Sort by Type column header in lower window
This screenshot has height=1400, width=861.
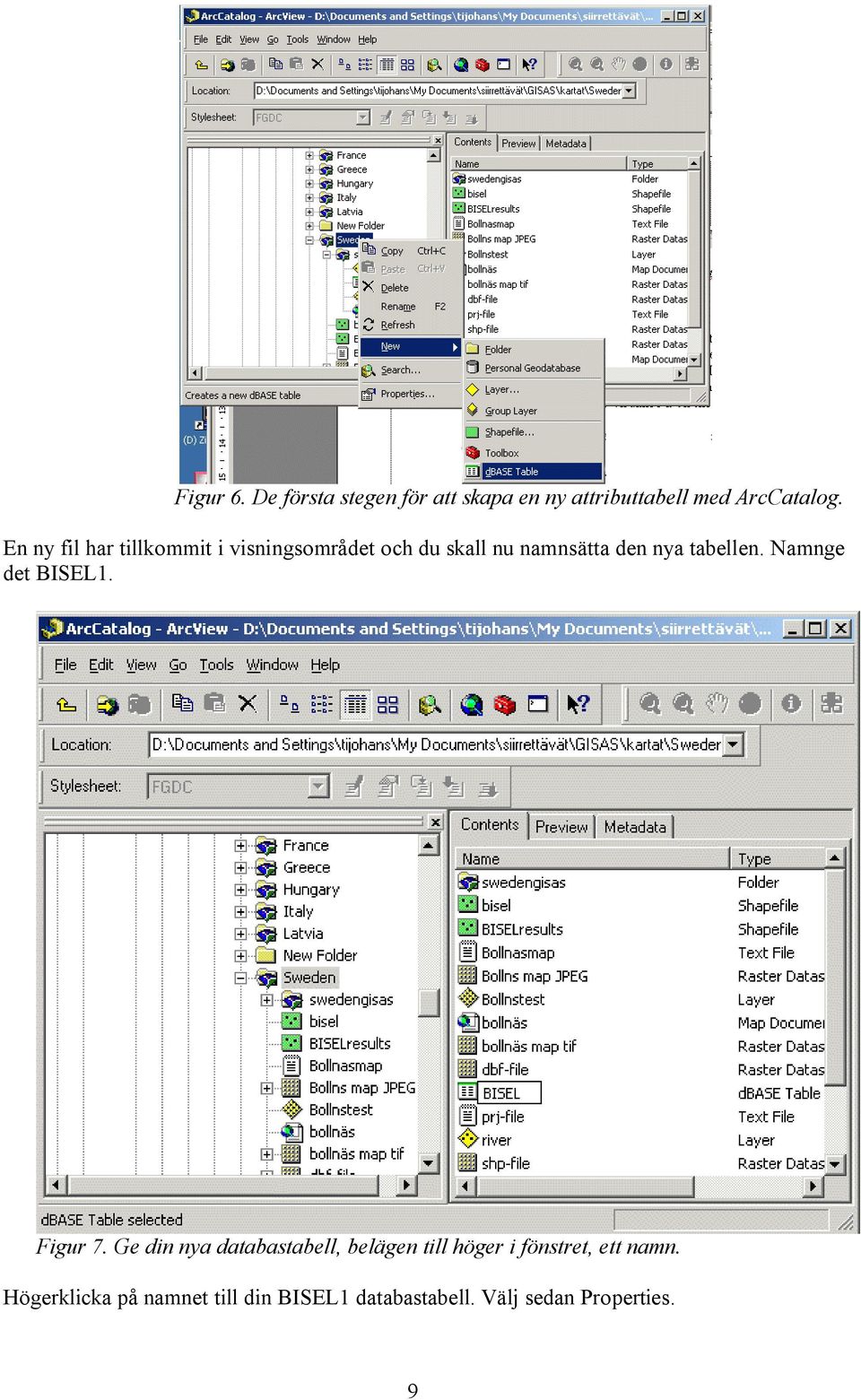(778, 859)
